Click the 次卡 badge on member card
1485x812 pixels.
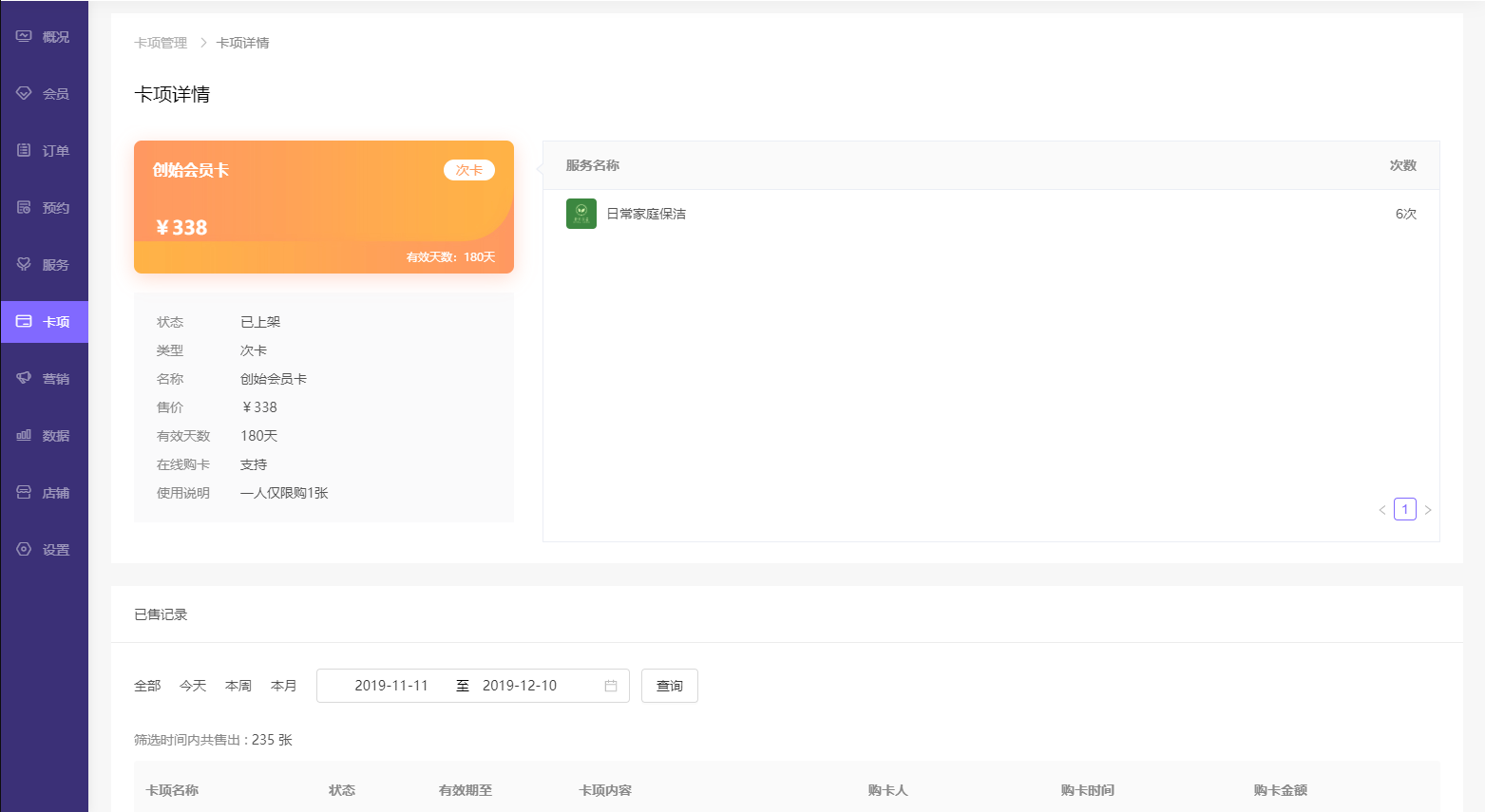[x=469, y=170]
